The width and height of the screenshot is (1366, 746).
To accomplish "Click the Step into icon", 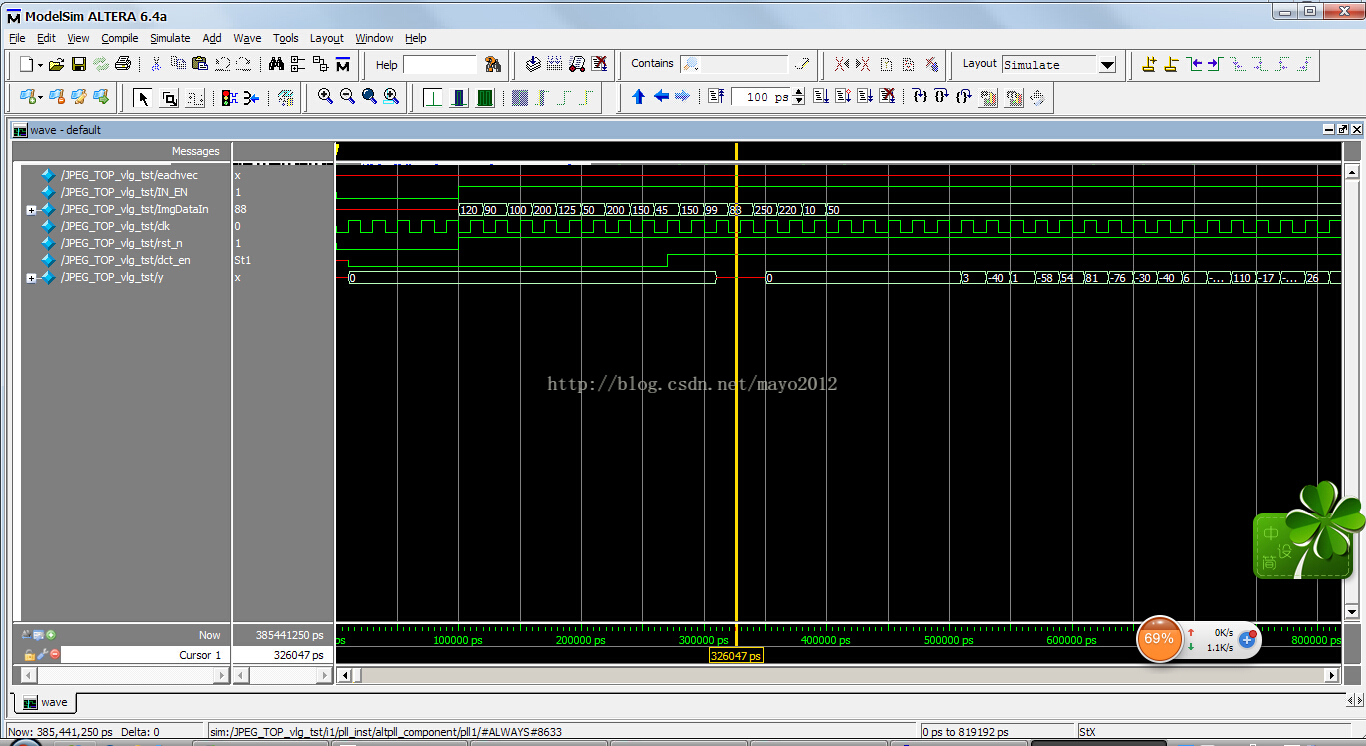I will click(919, 97).
